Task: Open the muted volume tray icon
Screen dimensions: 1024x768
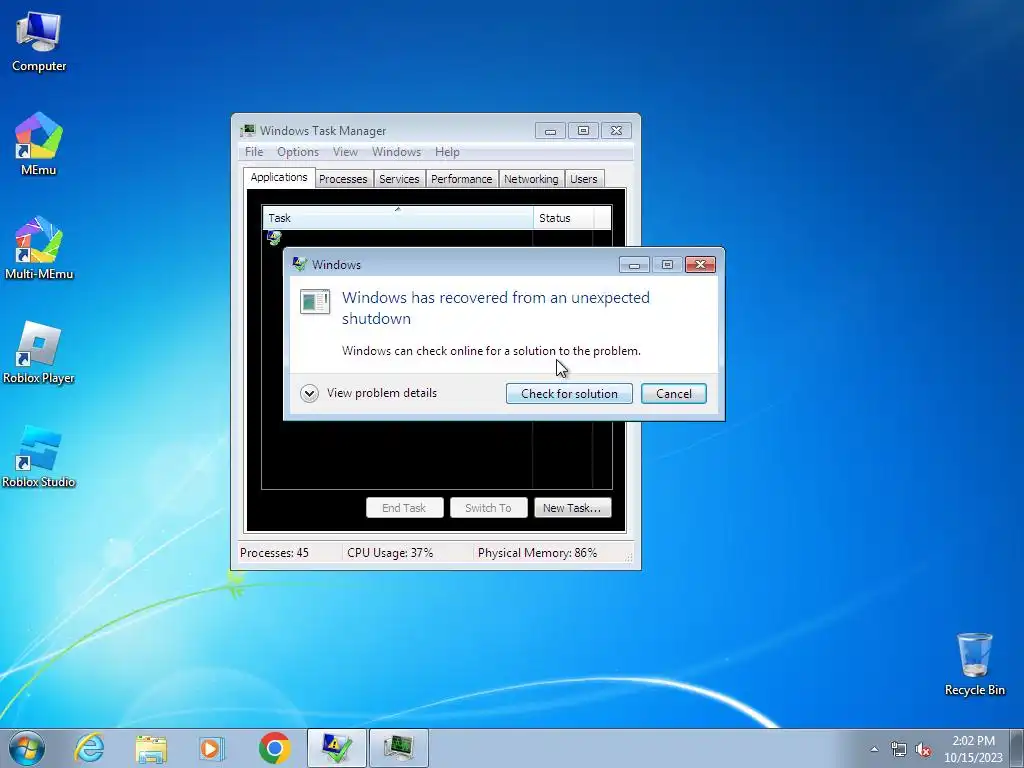Action: pos(923,749)
